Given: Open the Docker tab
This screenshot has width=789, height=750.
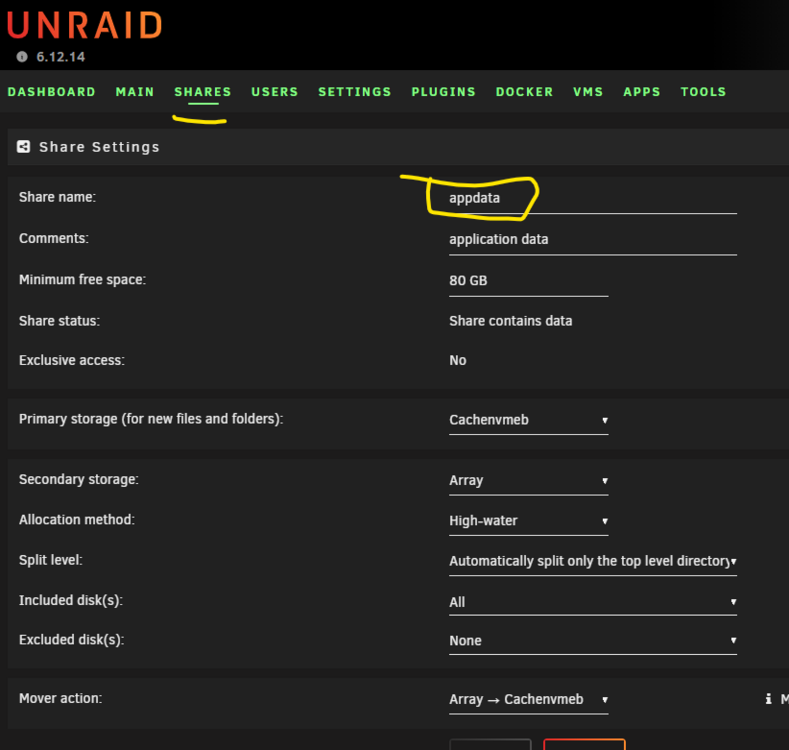Looking at the screenshot, I should (524, 92).
